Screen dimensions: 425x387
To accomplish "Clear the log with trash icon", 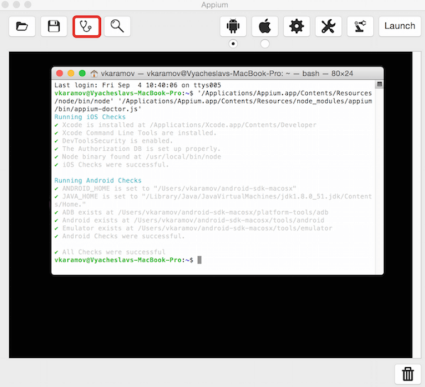I will tap(408, 374).
